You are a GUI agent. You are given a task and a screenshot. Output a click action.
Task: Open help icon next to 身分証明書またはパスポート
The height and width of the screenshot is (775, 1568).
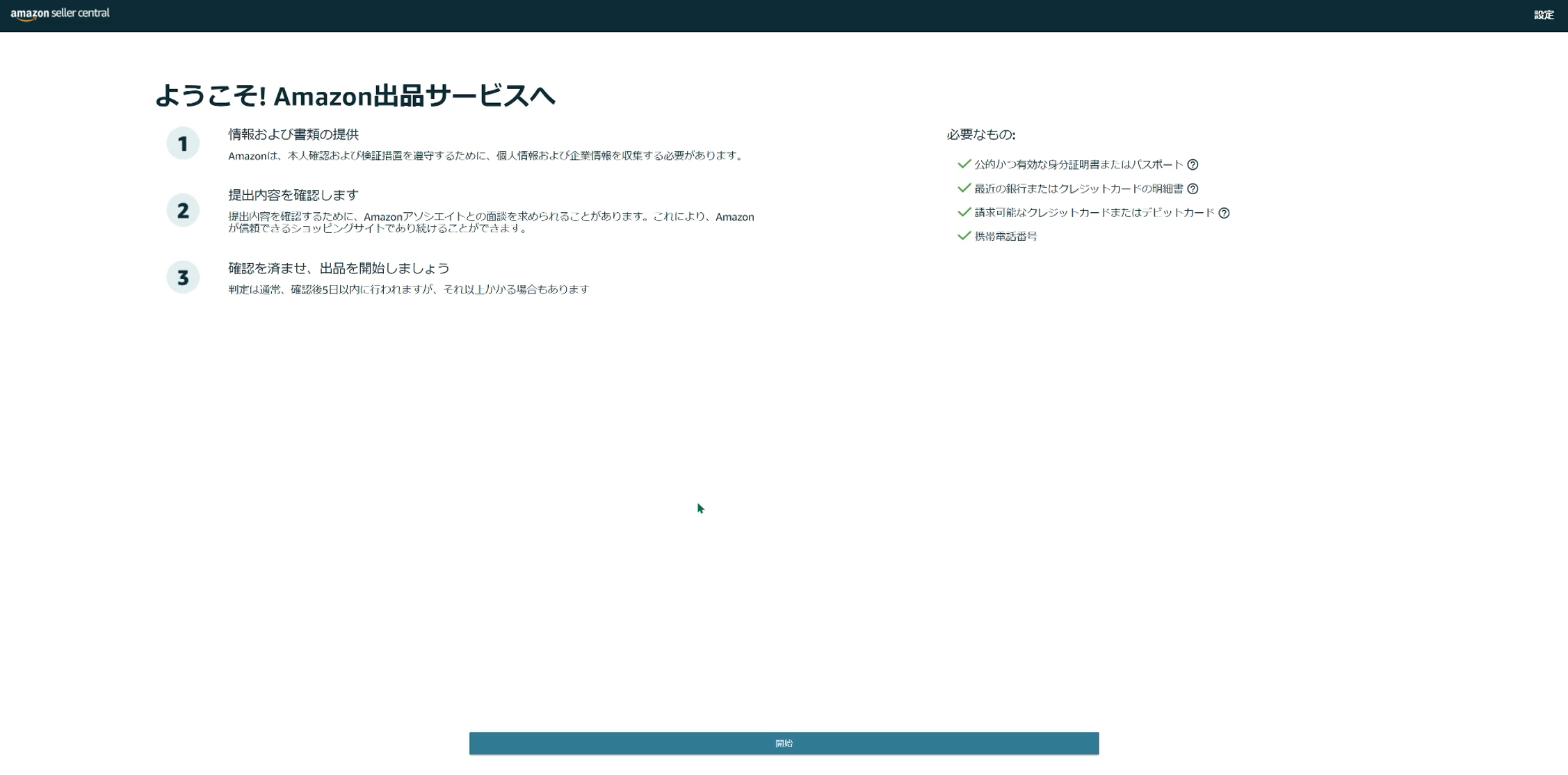coord(1193,165)
